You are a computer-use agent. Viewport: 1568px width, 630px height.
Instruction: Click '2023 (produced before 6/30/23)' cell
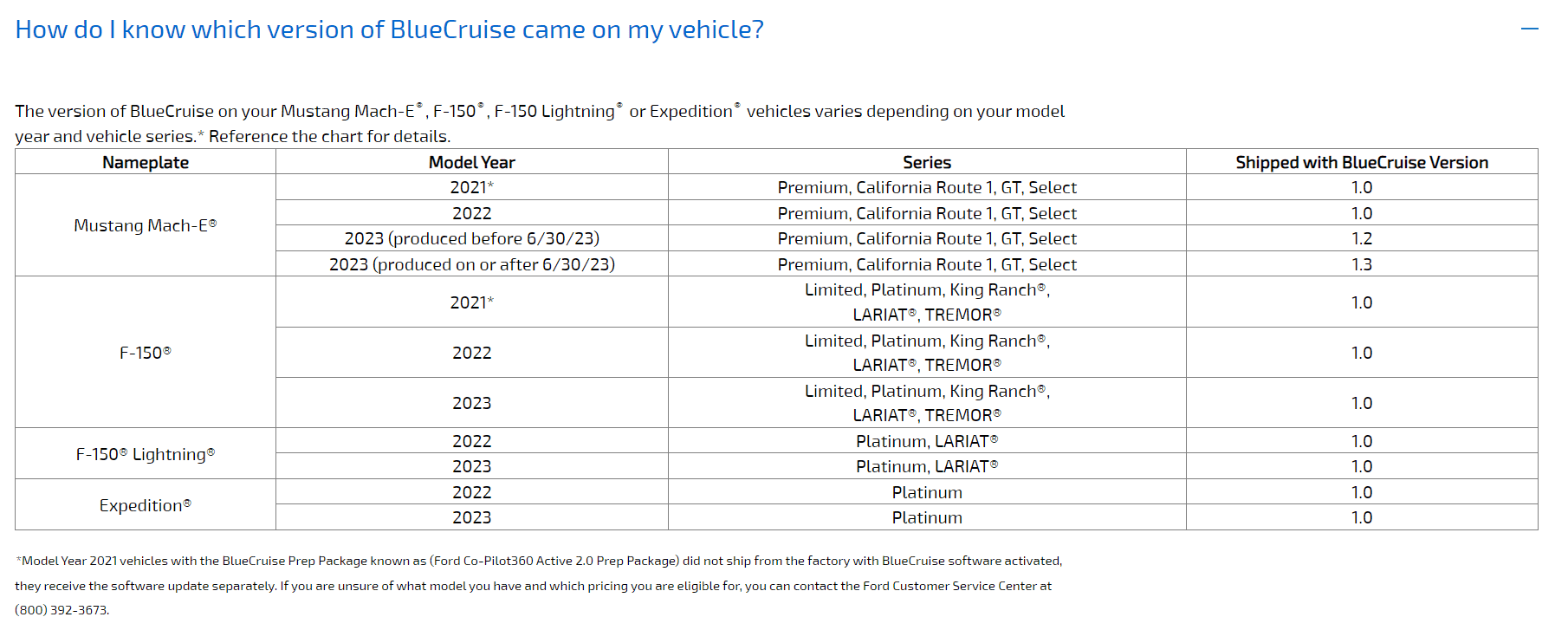coord(471,238)
